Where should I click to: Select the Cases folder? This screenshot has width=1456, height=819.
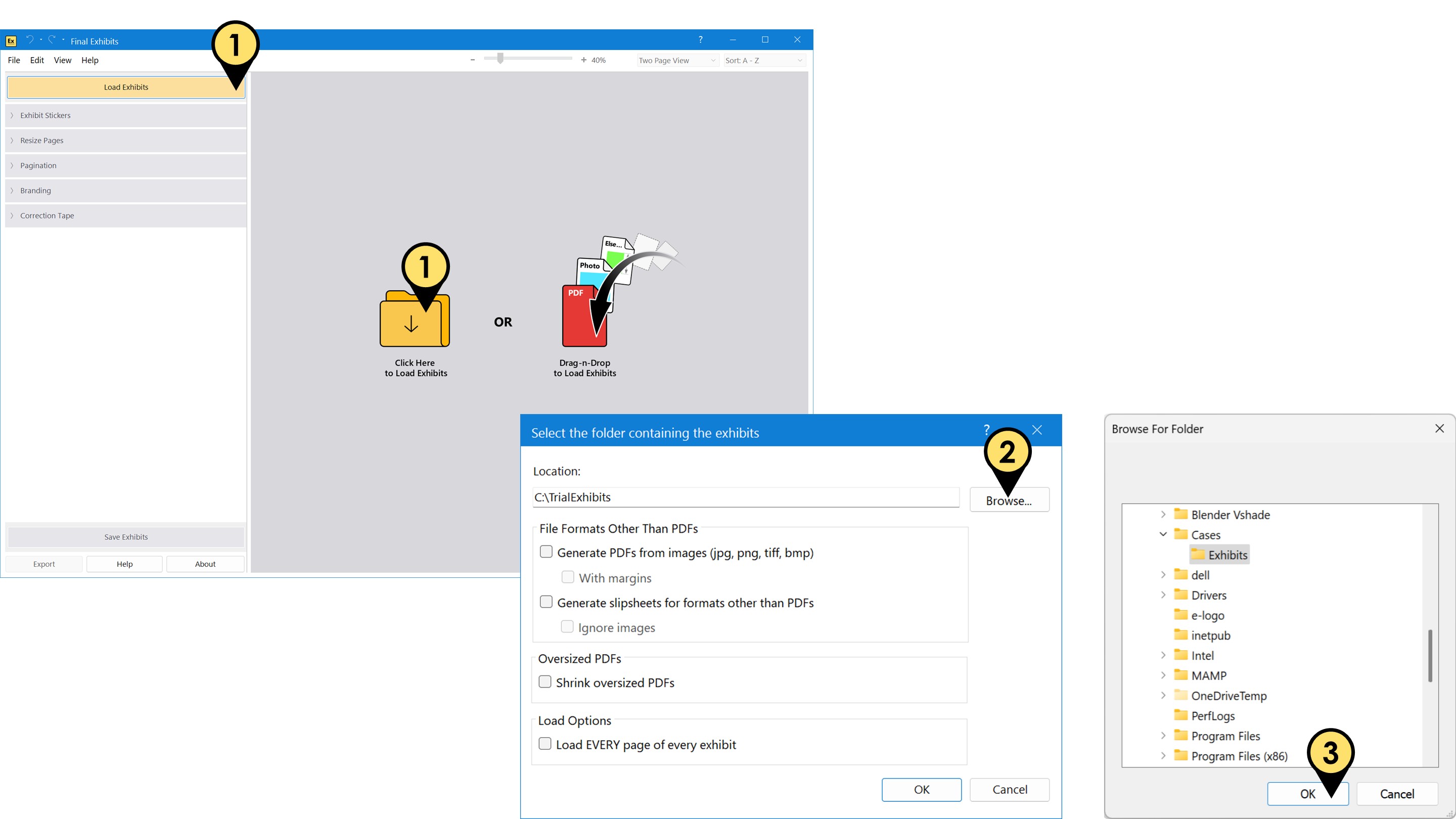(x=1197, y=535)
